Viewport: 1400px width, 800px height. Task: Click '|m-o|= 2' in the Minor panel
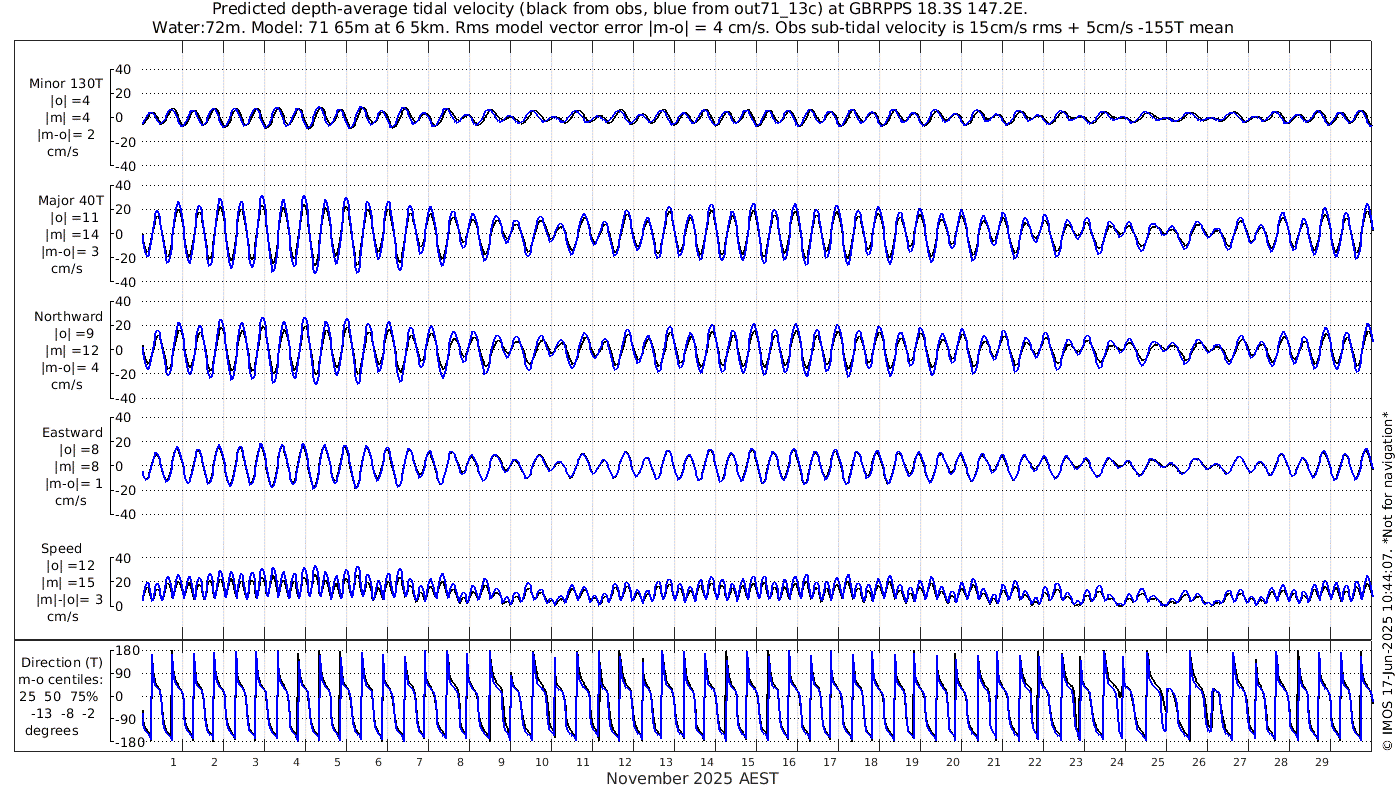coord(66,135)
